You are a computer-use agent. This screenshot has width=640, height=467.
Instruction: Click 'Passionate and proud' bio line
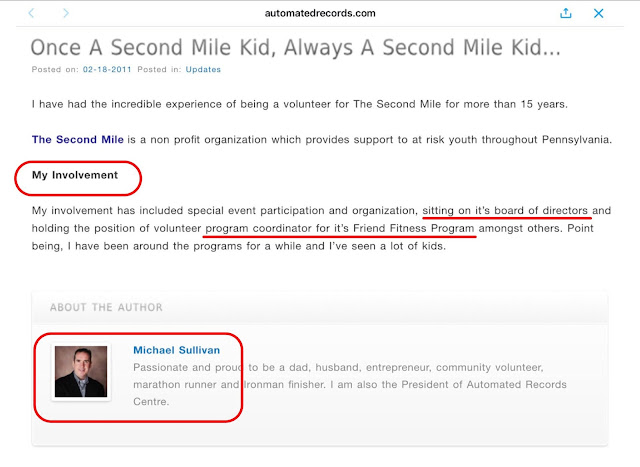tap(185, 367)
